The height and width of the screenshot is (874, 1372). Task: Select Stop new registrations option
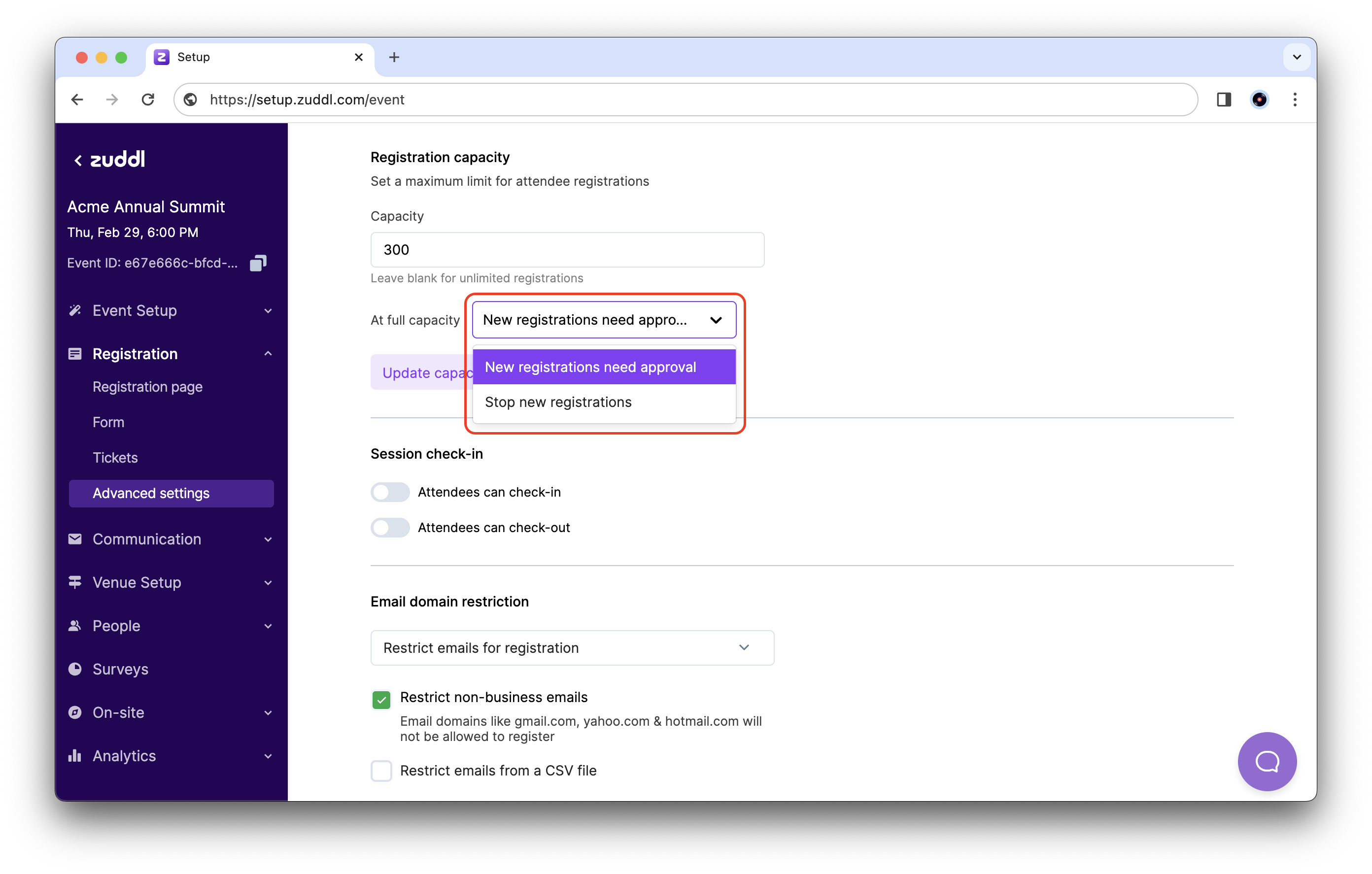pos(558,402)
